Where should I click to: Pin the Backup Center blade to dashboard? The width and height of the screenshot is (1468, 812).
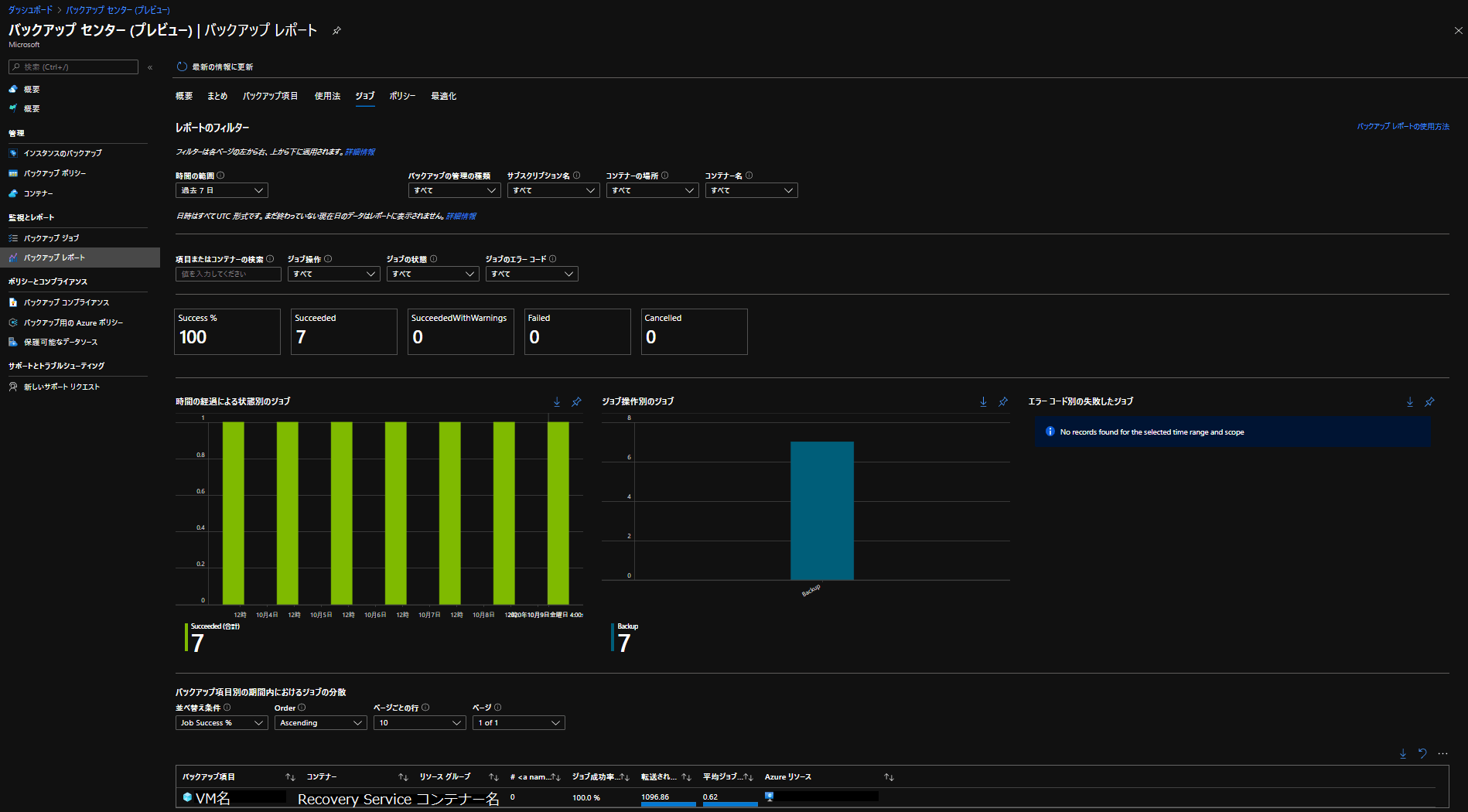tap(336, 31)
